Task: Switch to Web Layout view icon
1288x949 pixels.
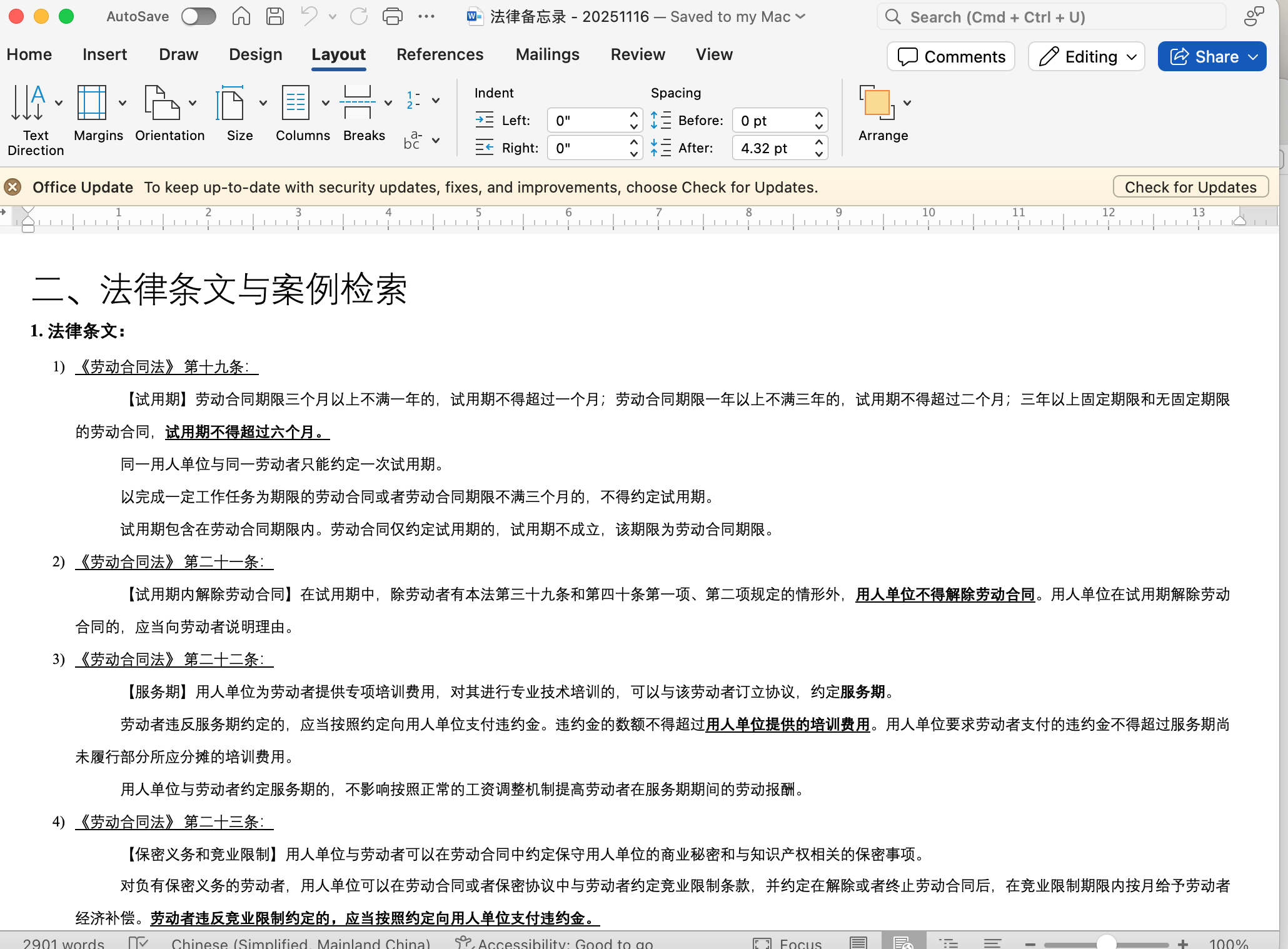Action: tap(903, 941)
